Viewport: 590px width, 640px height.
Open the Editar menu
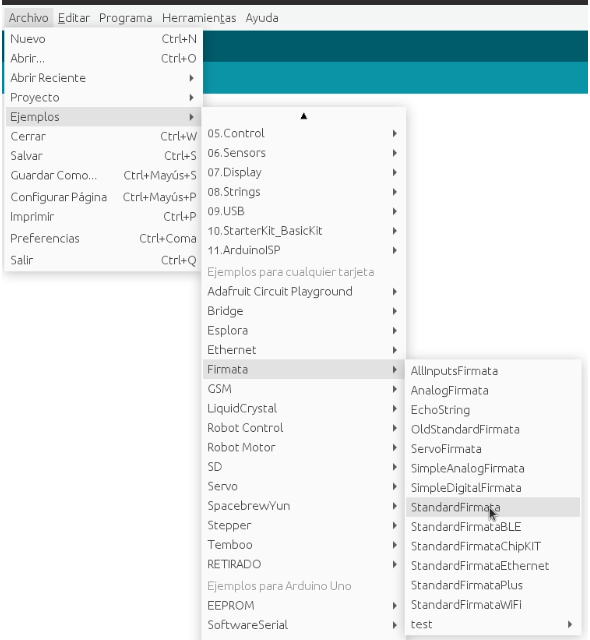(74, 18)
